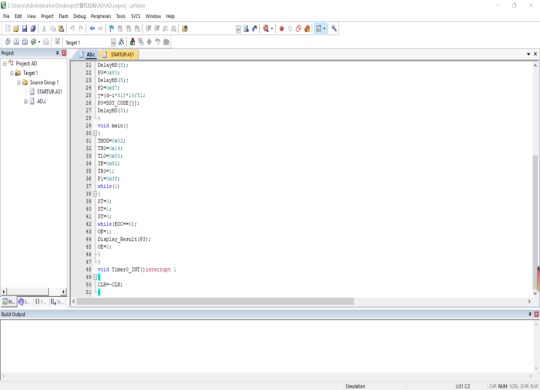Navigate backwards with the blue left arrow

92,29
